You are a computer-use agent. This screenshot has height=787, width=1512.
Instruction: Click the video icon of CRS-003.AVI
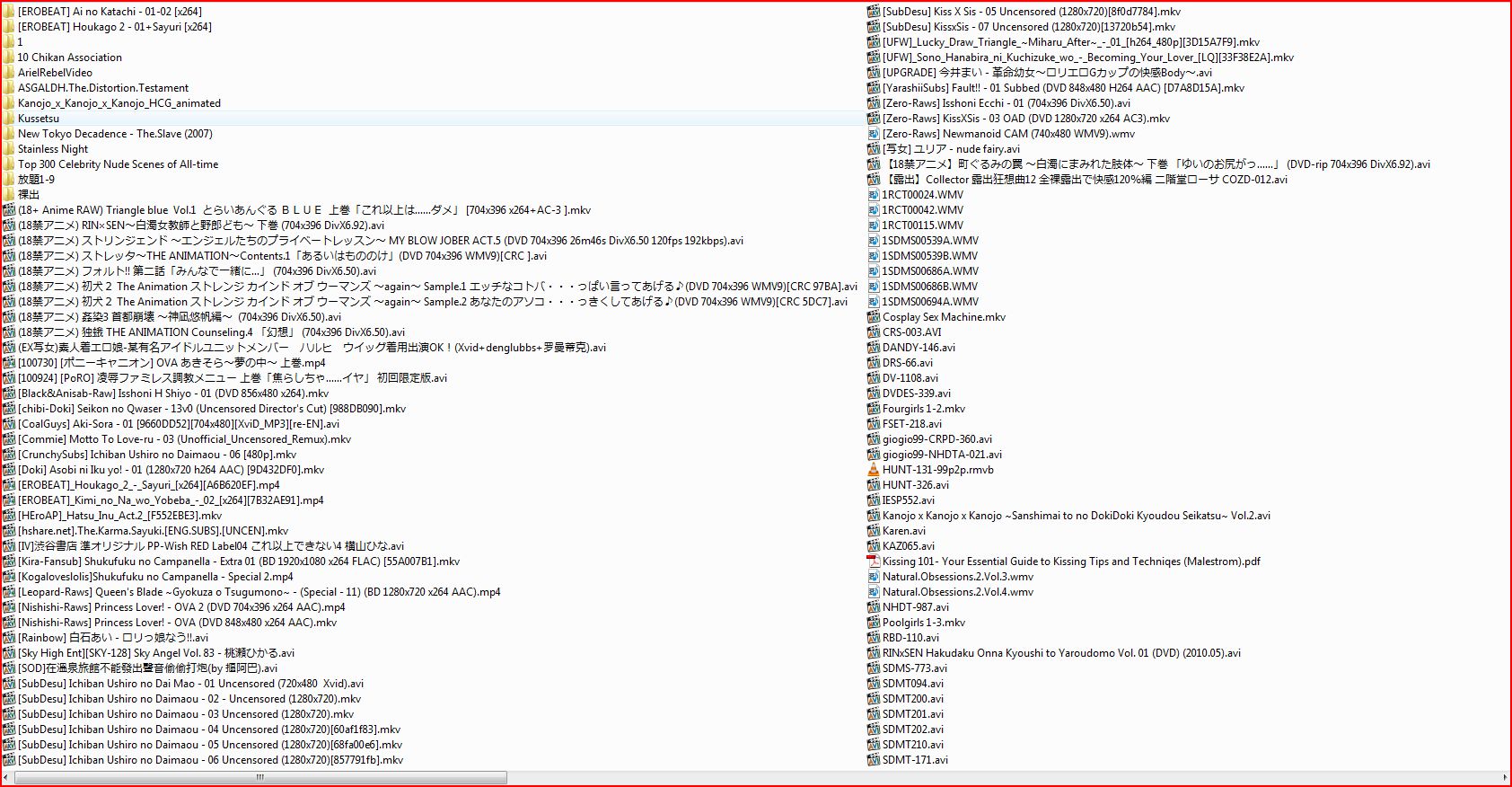[874, 332]
